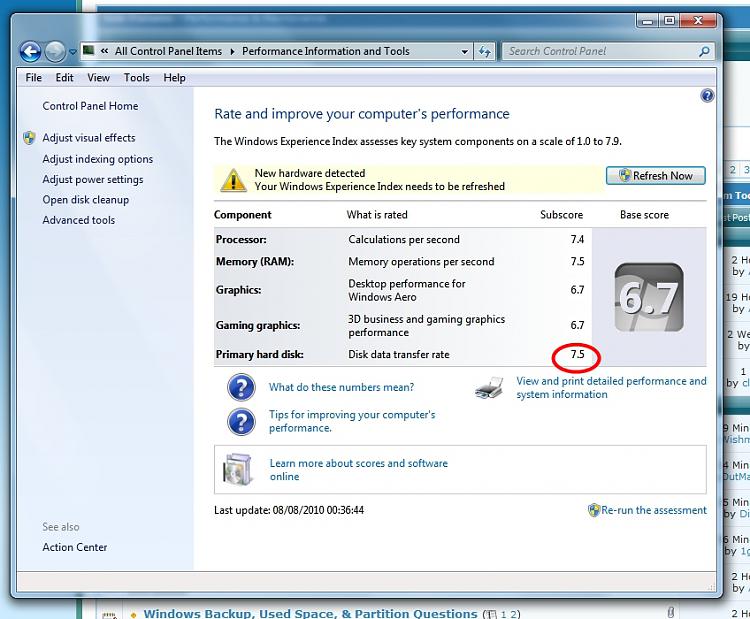Click the Primary hard disk label

coord(260,354)
